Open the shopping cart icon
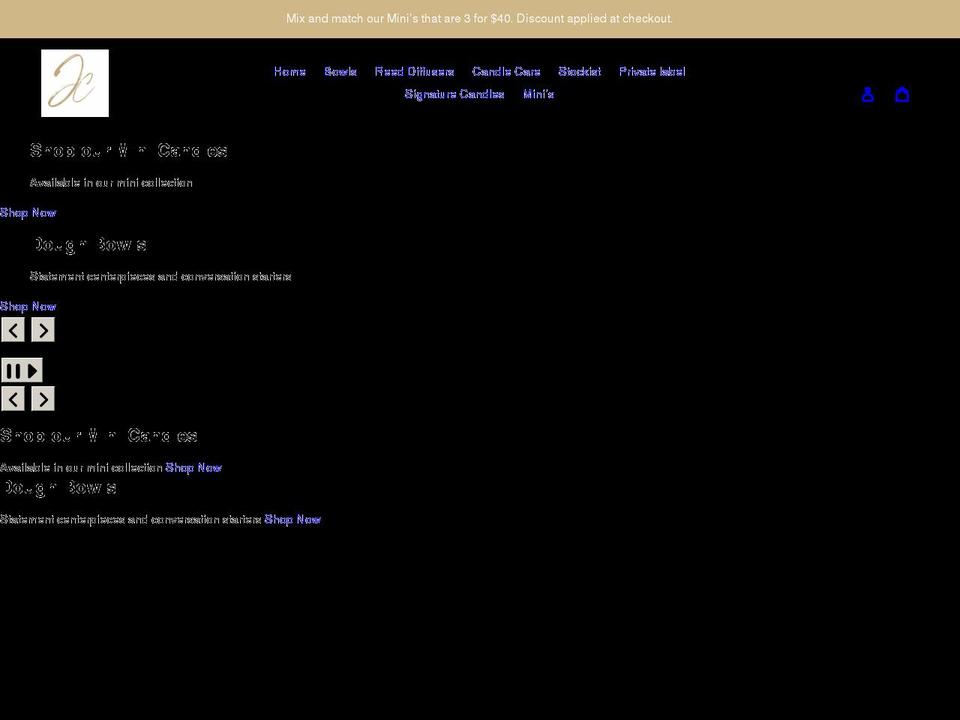The height and width of the screenshot is (720, 960). point(902,94)
